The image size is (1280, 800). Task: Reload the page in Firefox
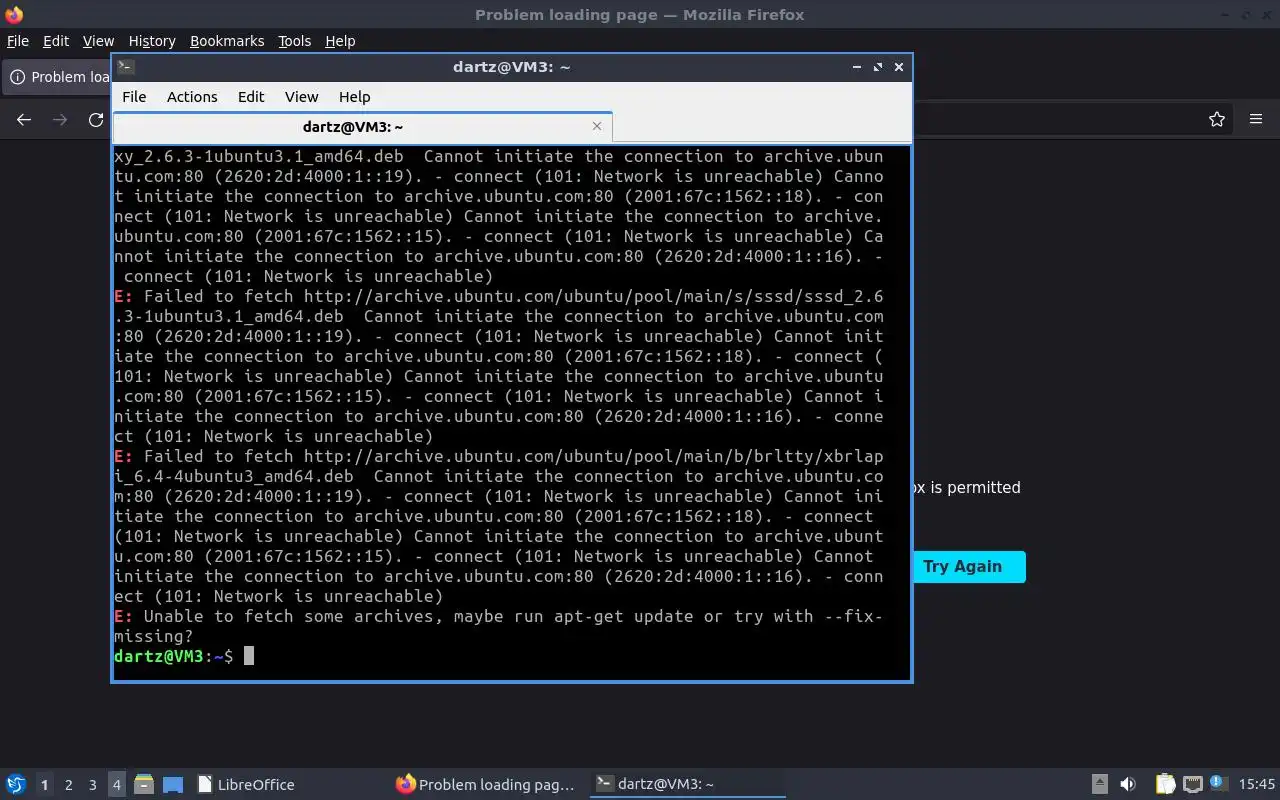pos(96,119)
